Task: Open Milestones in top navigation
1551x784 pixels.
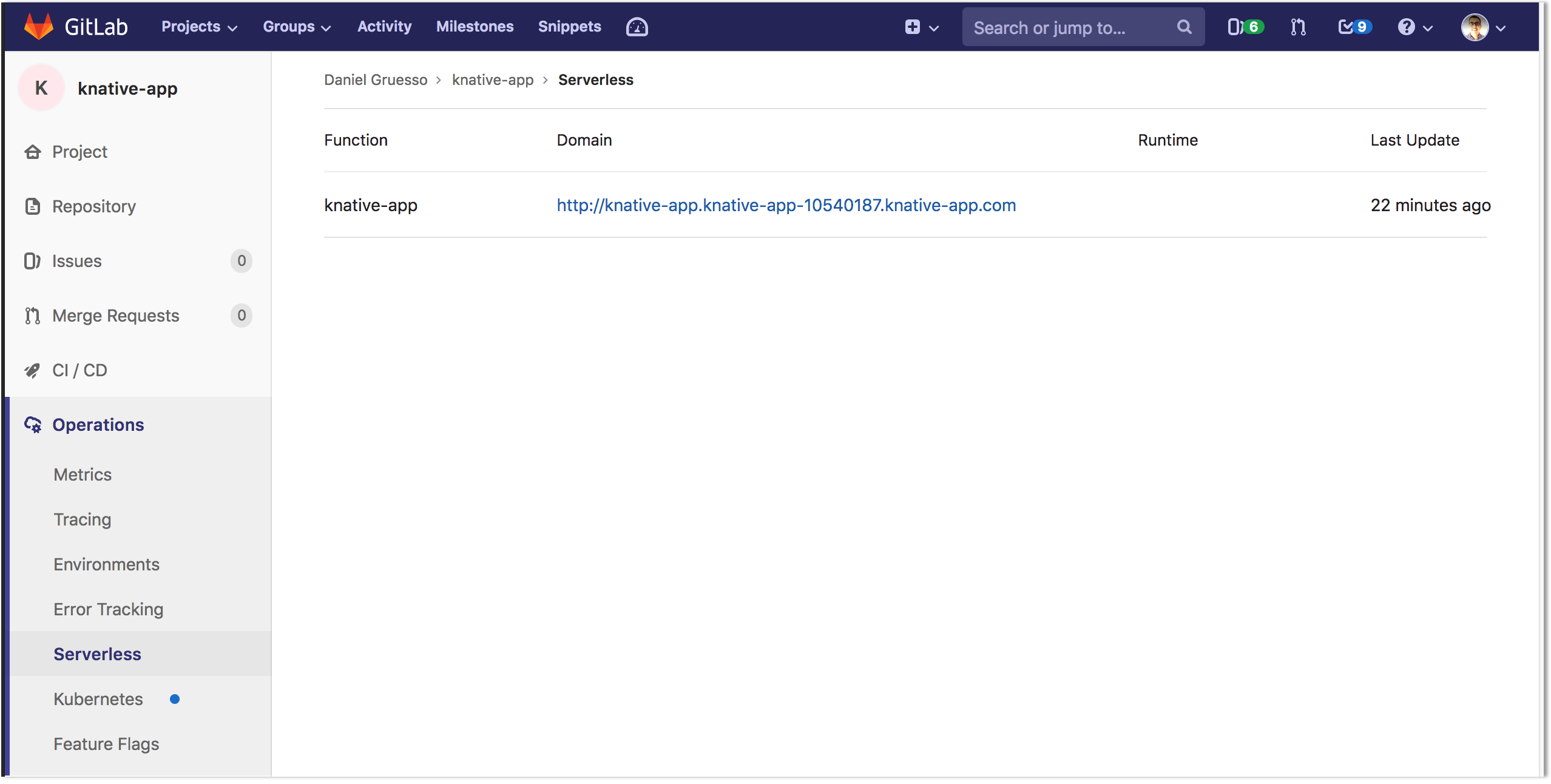Action: pos(475,27)
